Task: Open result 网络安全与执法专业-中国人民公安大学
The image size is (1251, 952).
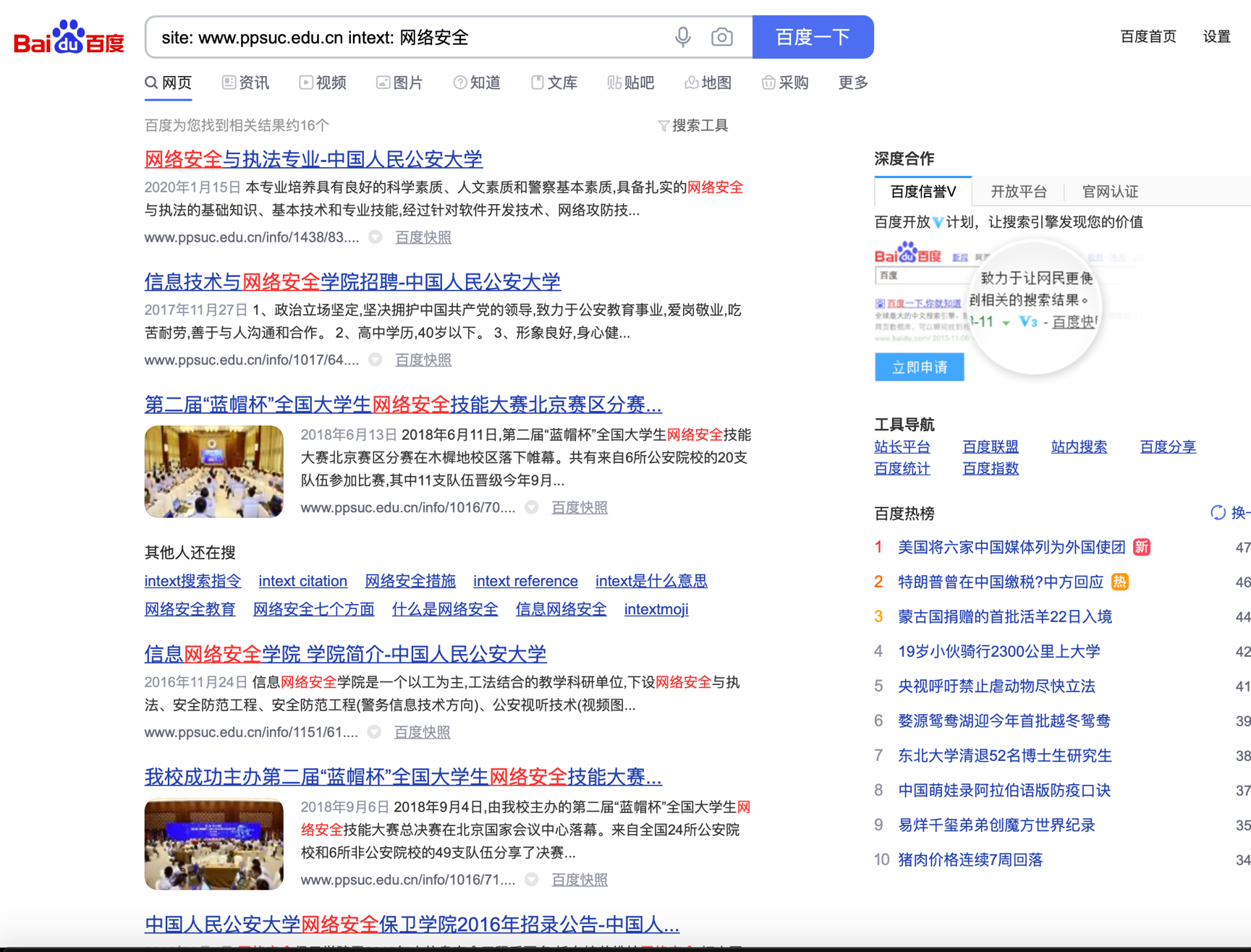Action: pyautogui.click(x=313, y=158)
